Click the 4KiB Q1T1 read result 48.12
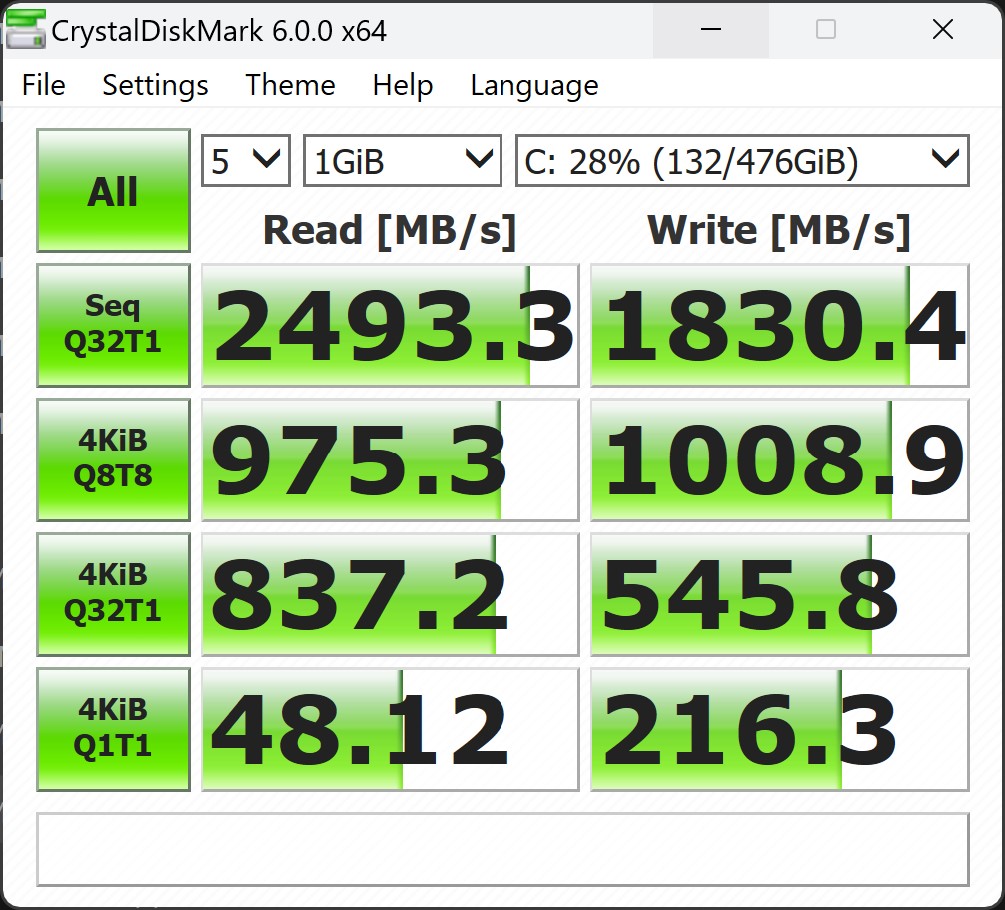Screen dimensions: 1005x910 point(390,729)
